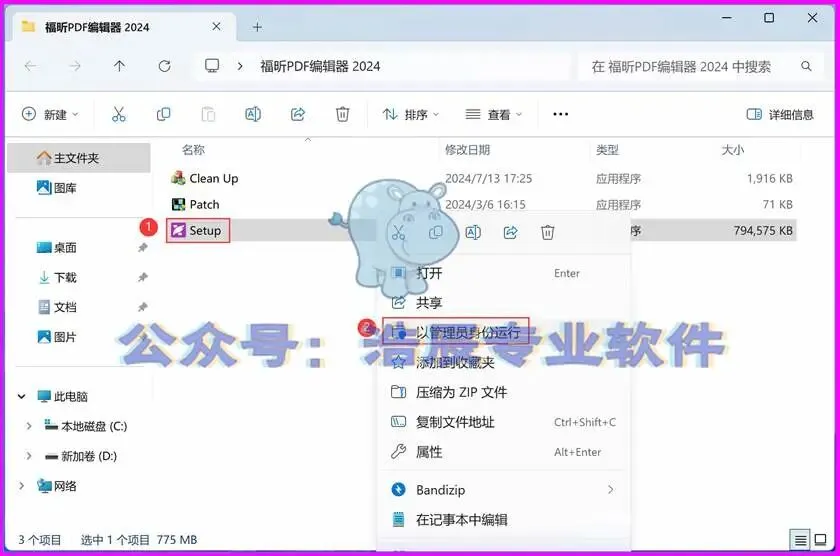Expand the 网络 tree node

21,486
